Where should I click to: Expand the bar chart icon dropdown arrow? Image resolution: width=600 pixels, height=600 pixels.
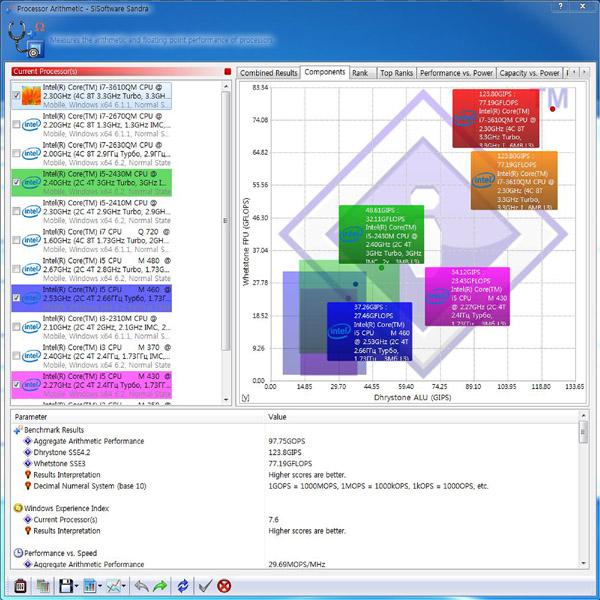[100, 586]
